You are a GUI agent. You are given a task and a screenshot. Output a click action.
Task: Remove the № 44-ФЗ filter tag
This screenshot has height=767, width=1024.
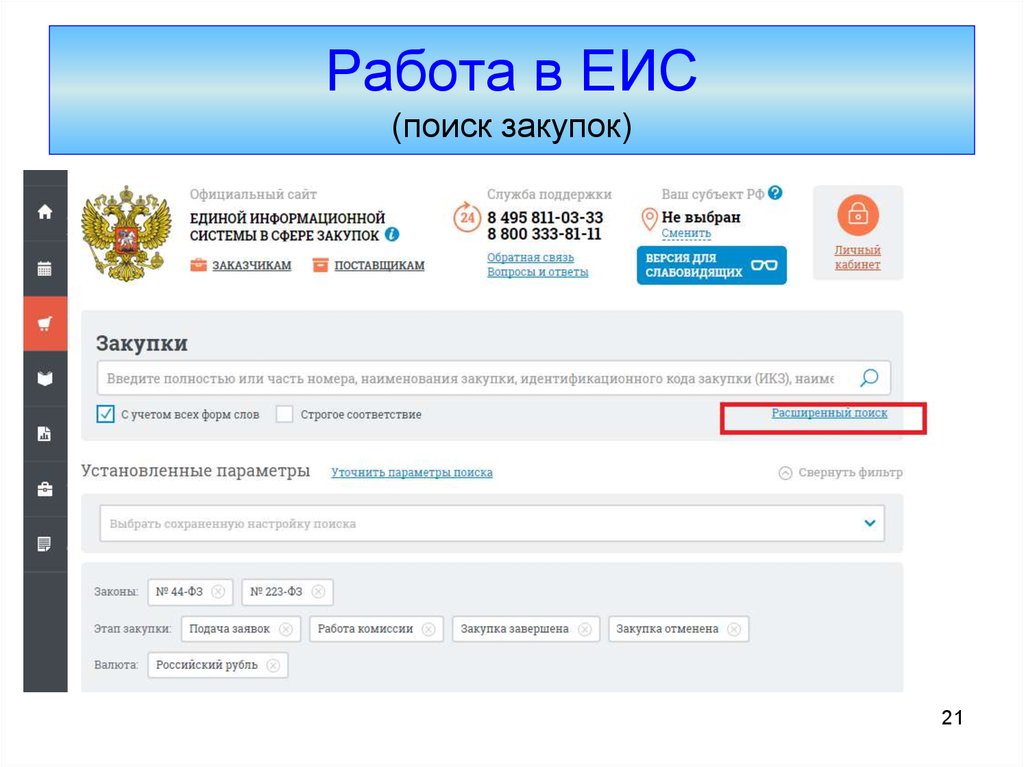tap(218, 591)
